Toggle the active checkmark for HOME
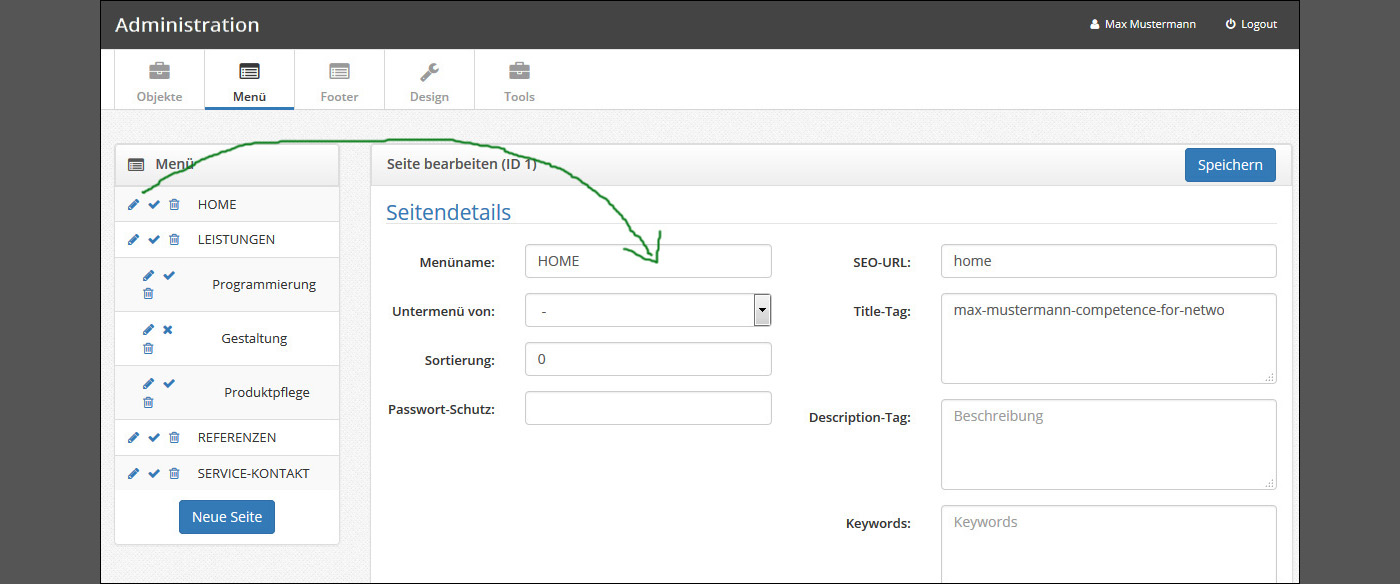 [x=154, y=204]
